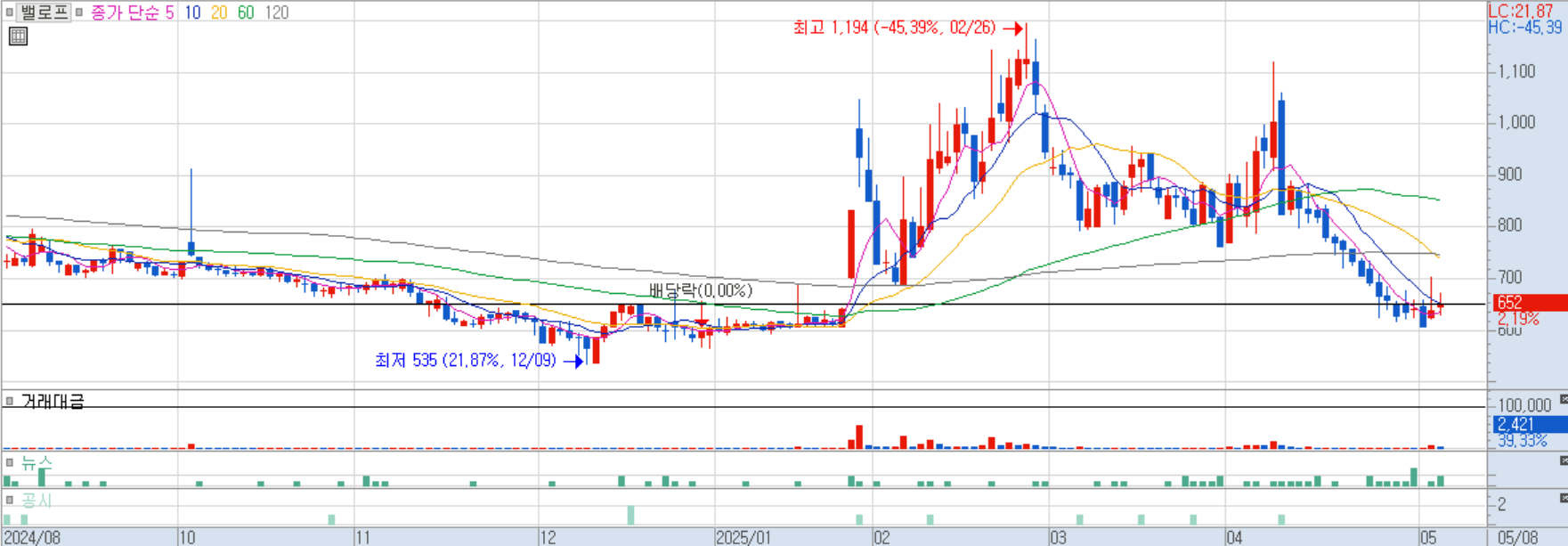1568x546 pixels.
Task: Select the green 60-day moving average label
Action: pos(246,12)
